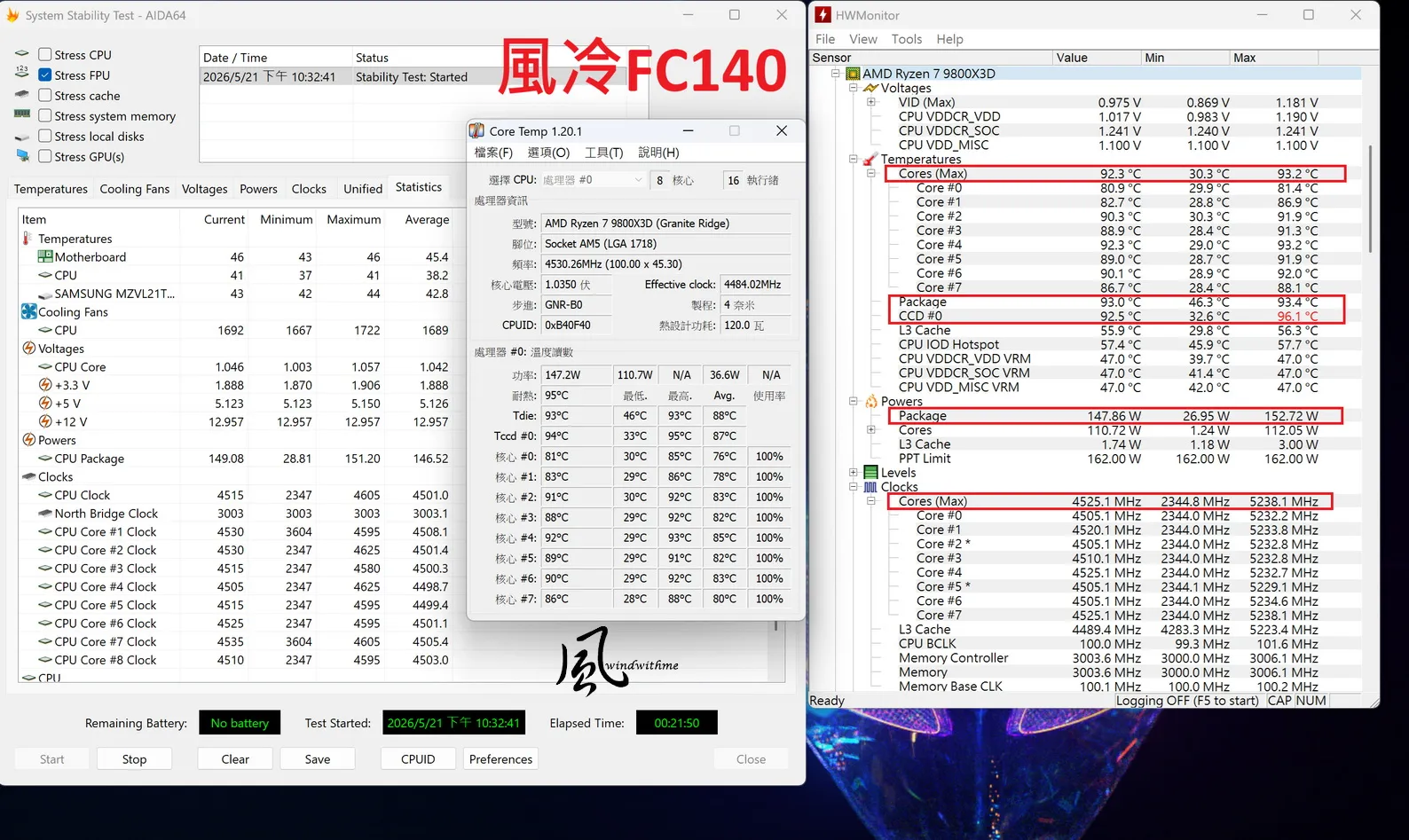Click the AMD Ryzen chip icon in HWMonitor

pyautogui.click(x=853, y=74)
